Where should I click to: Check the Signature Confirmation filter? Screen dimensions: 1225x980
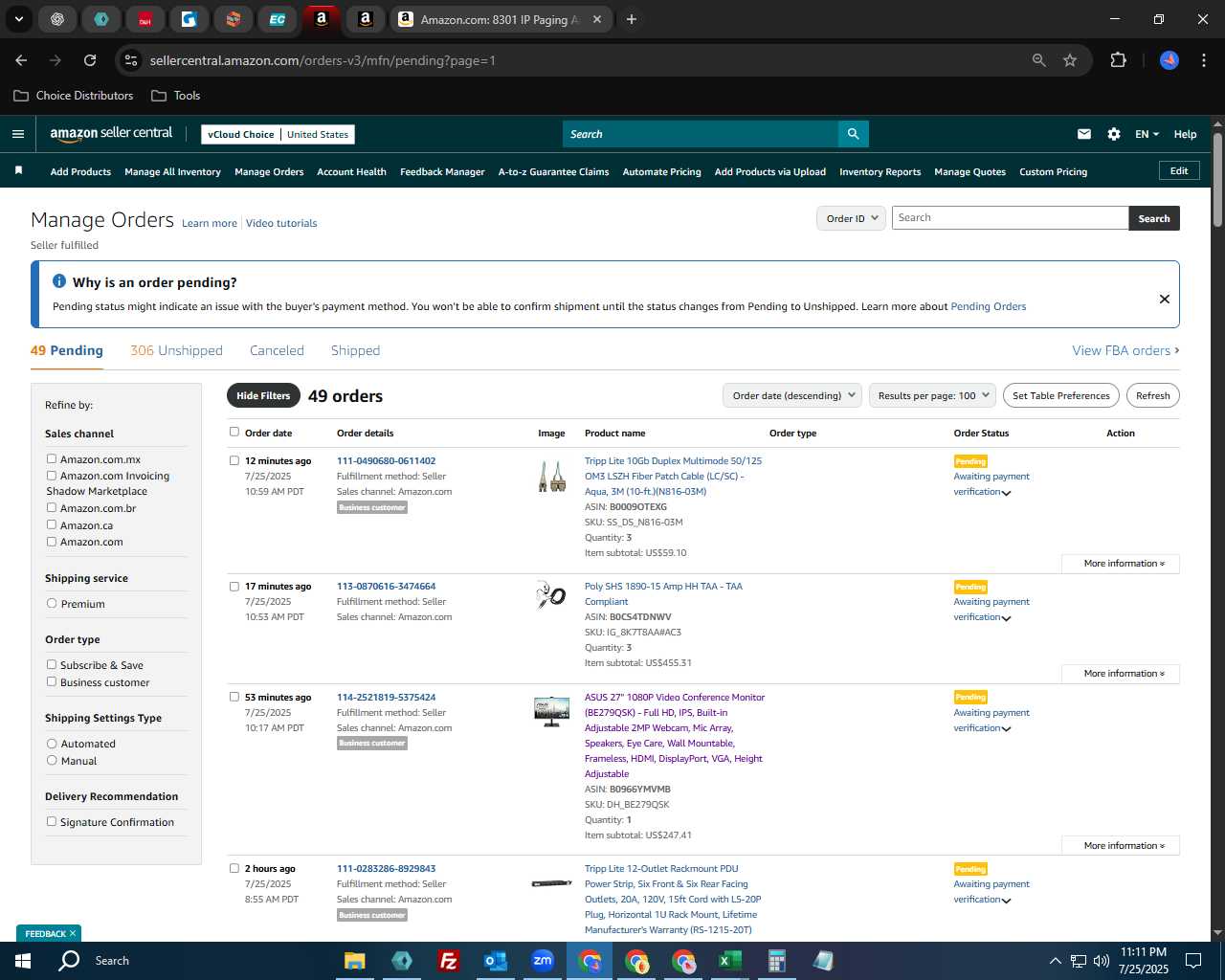click(52, 822)
